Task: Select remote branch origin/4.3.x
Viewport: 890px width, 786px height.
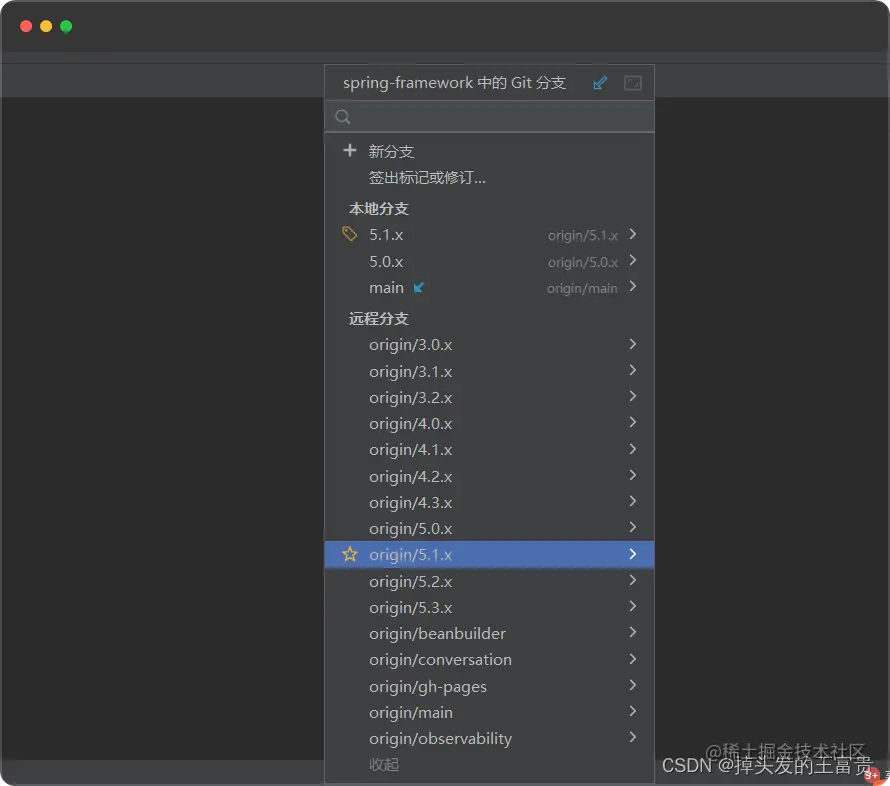Action: point(410,503)
